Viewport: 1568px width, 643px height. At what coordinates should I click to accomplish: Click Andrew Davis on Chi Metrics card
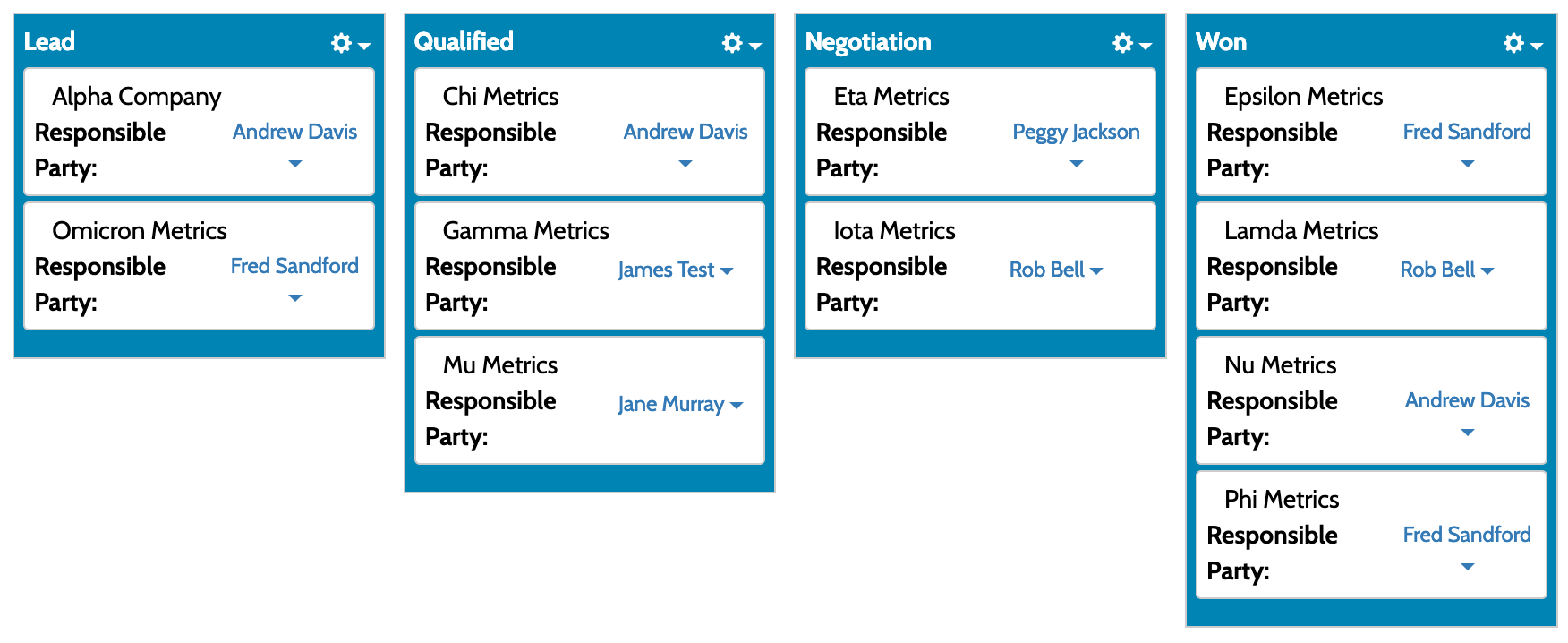coord(686,132)
